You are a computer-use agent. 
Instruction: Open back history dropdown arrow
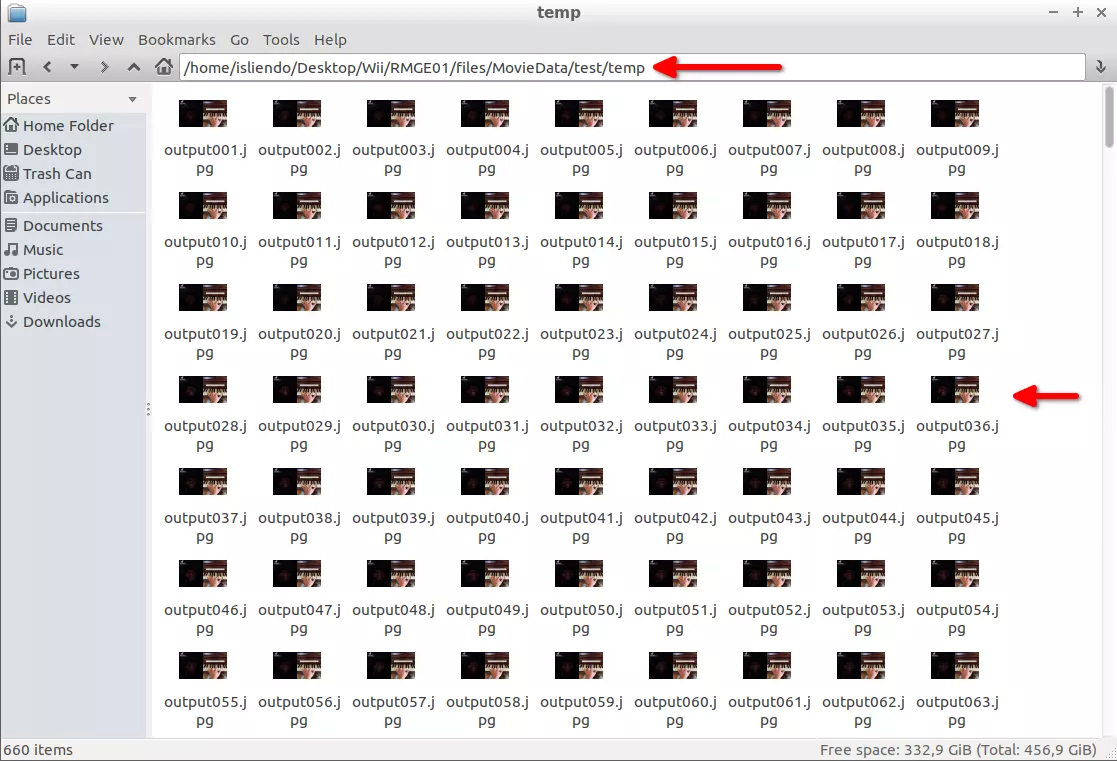click(74, 67)
